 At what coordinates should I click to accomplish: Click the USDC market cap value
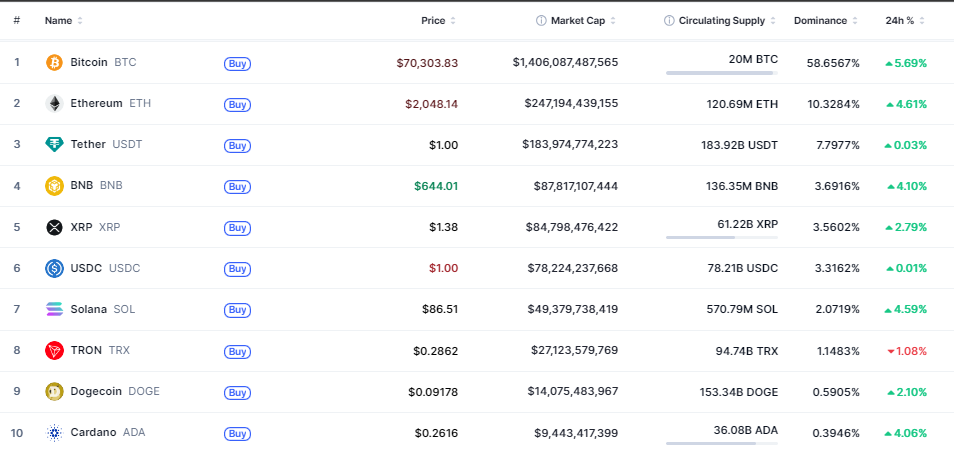tap(572, 268)
